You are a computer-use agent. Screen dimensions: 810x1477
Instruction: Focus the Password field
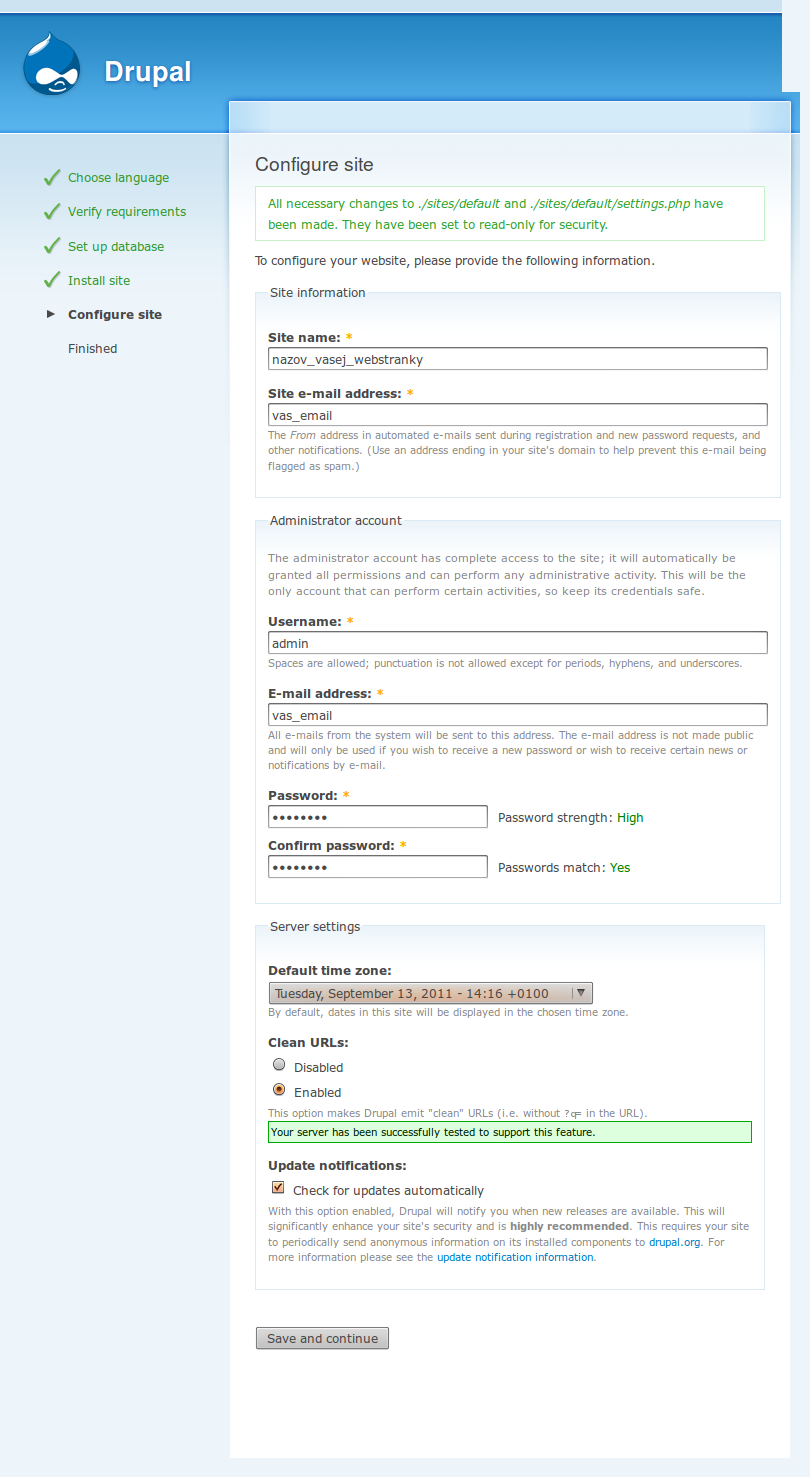378,817
